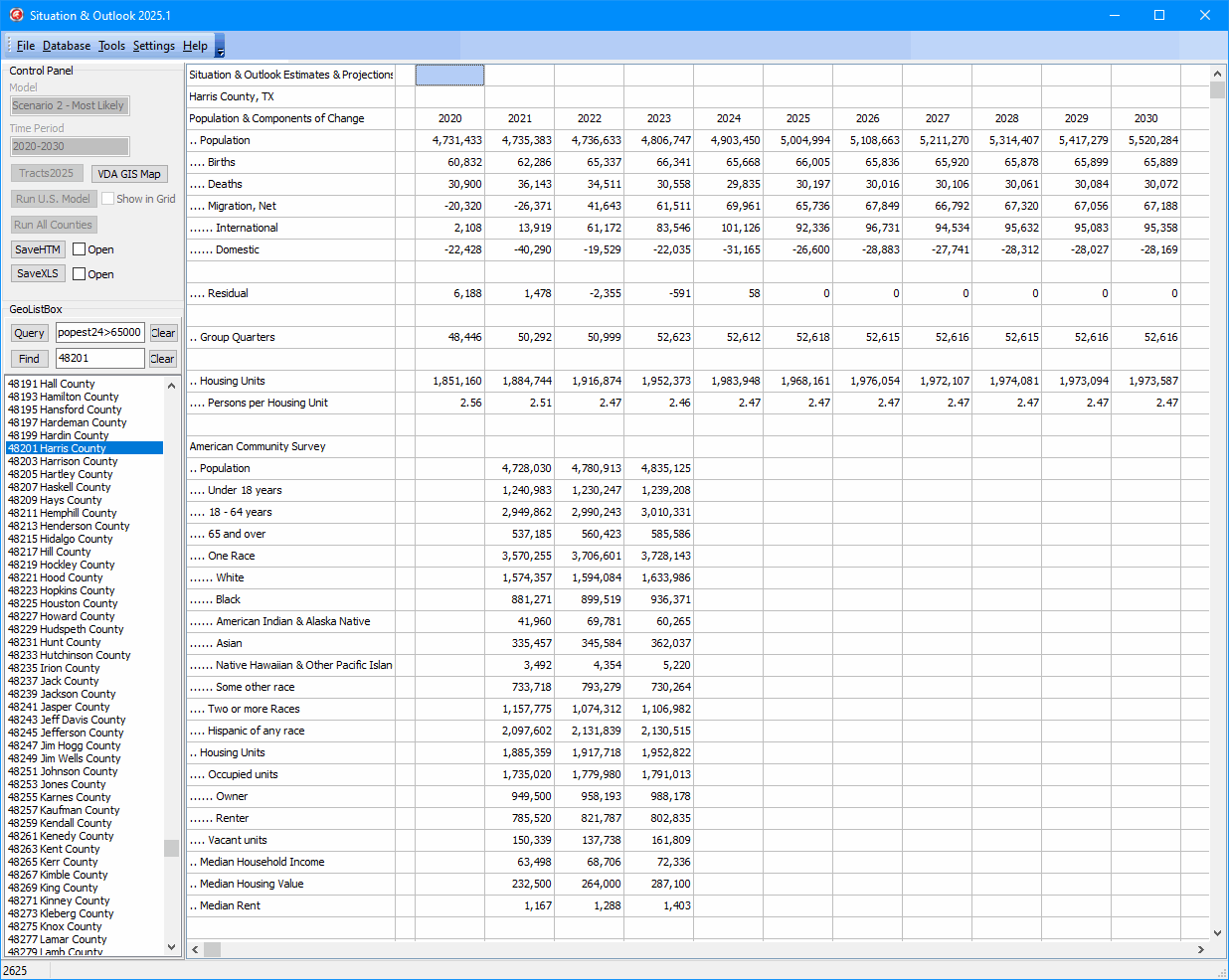Click the 2030 column header cell
Image resolution: width=1229 pixels, height=980 pixels.
click(1145, 118)
